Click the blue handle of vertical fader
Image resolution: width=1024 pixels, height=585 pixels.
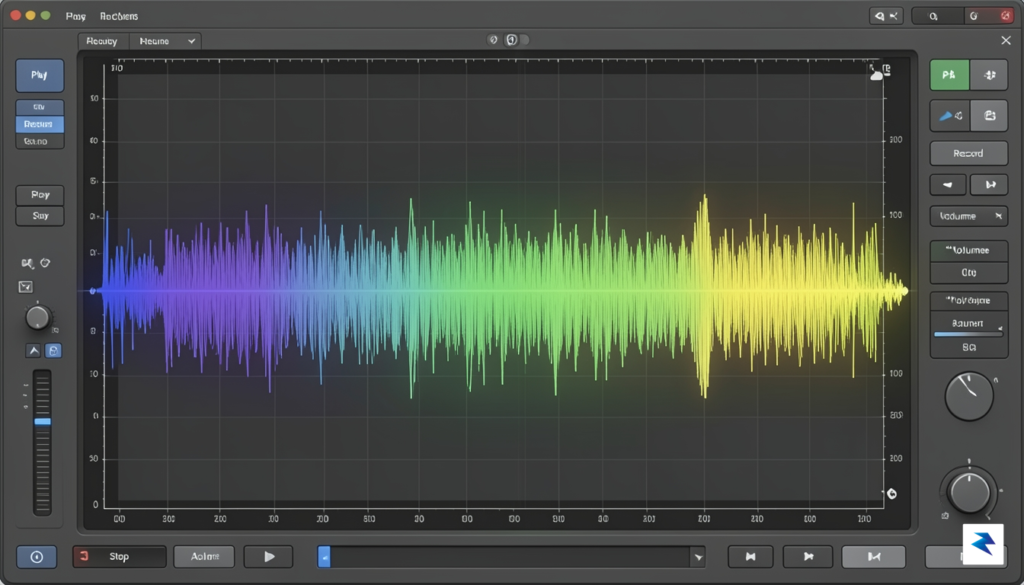point(42,422)
